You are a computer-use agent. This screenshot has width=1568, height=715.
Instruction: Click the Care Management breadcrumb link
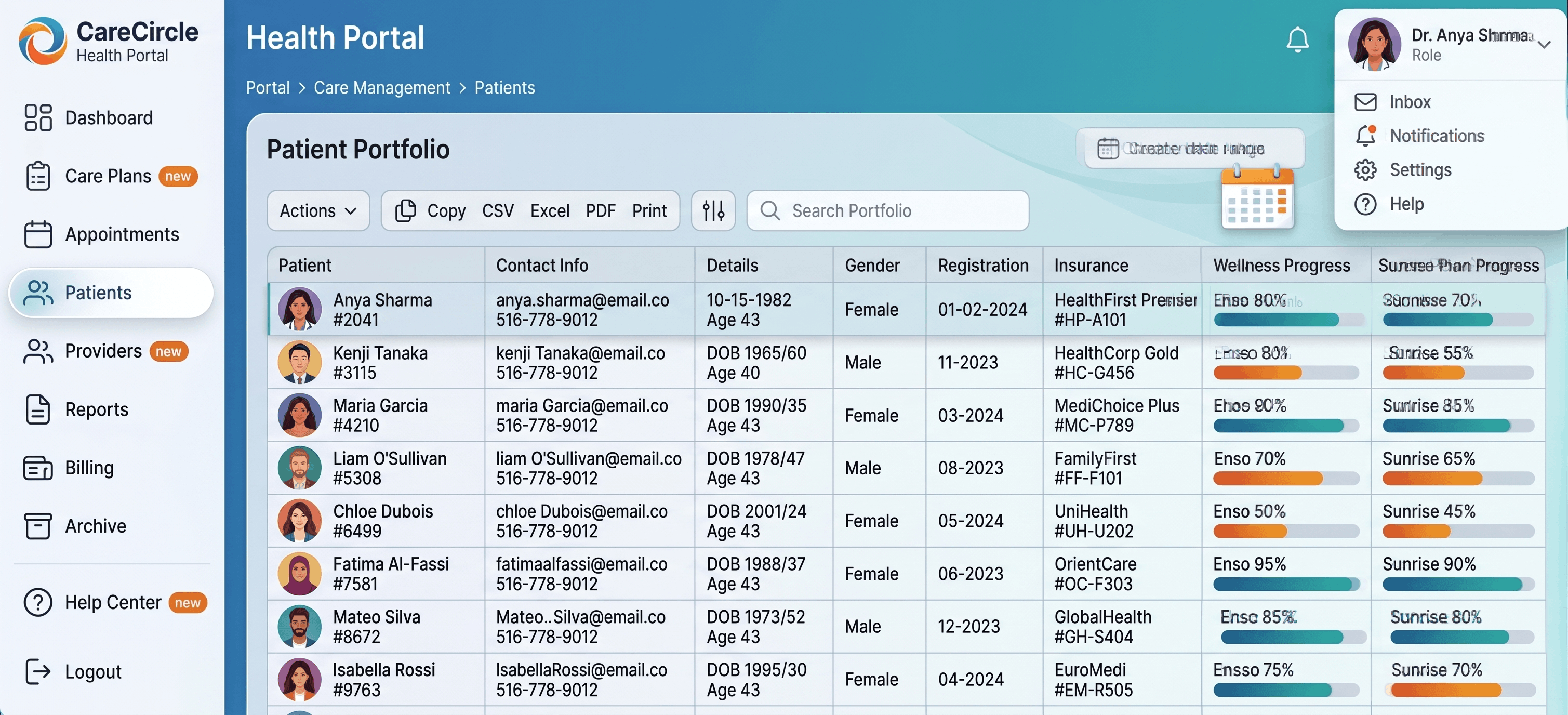pos(382,88)
